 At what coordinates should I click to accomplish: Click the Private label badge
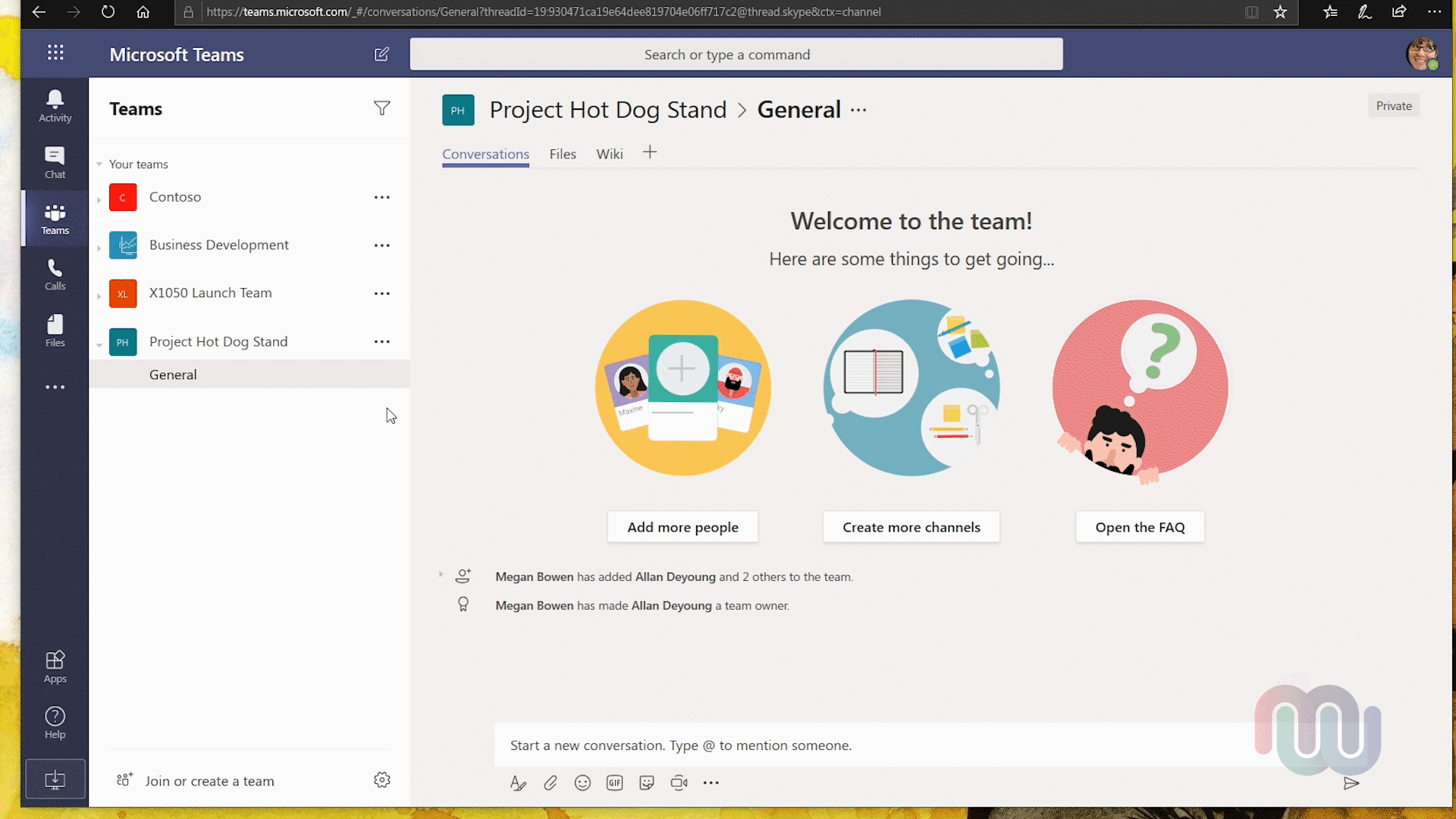(x=1394, y=106)
